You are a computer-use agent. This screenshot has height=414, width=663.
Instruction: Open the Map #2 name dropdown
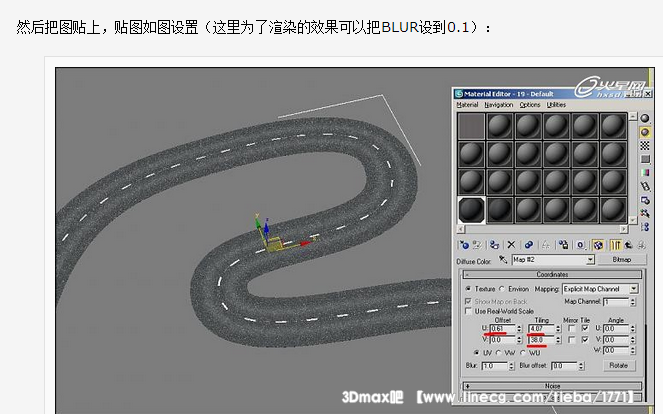click(590, 260)
